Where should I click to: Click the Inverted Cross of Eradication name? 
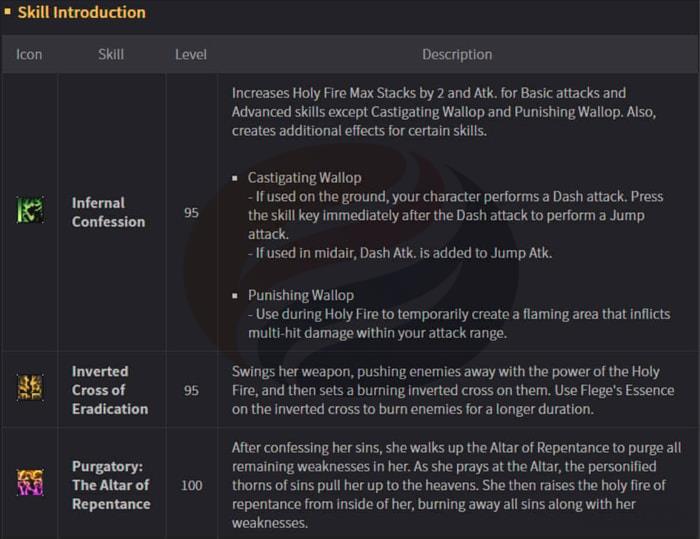109,390
